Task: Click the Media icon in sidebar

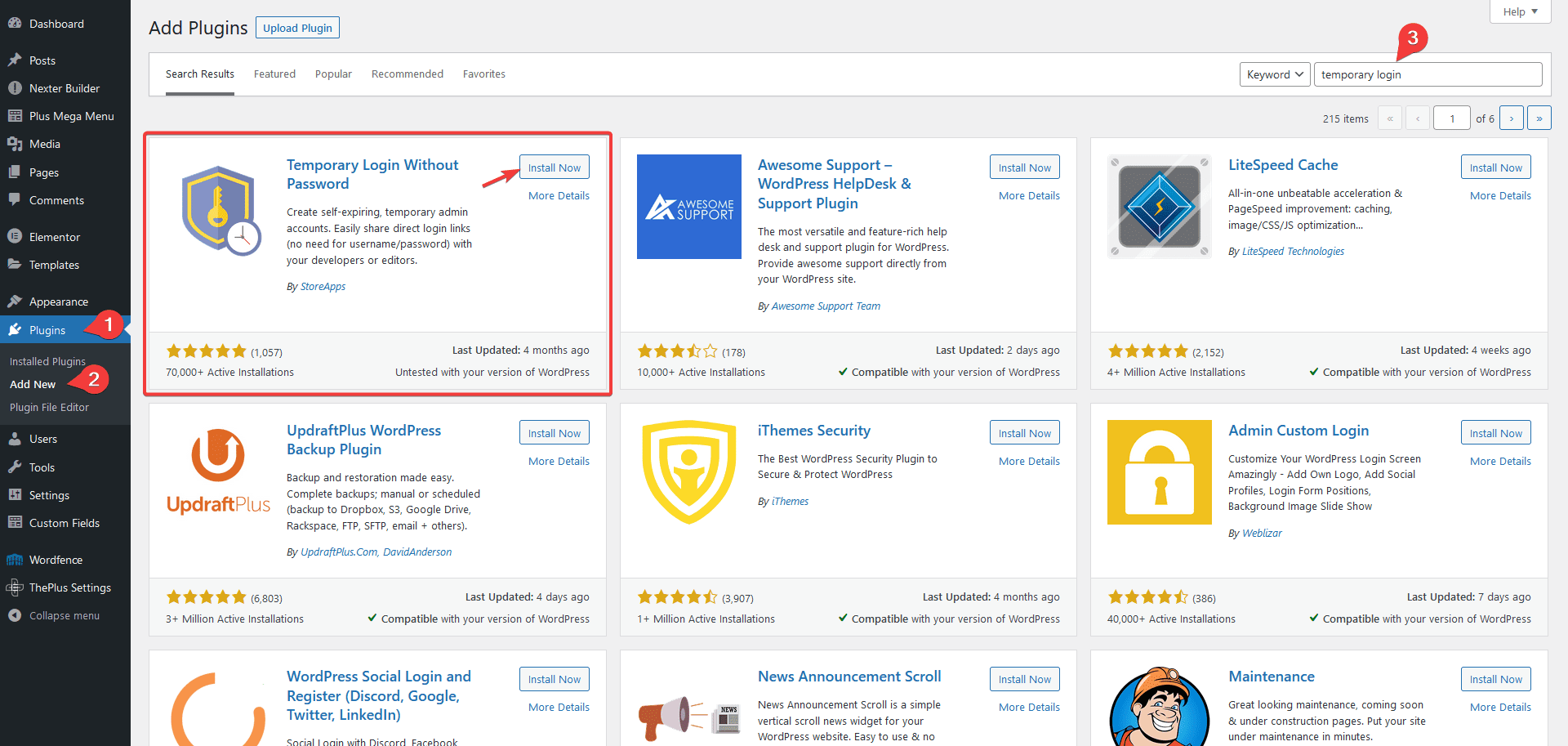Action: [15, 144]
